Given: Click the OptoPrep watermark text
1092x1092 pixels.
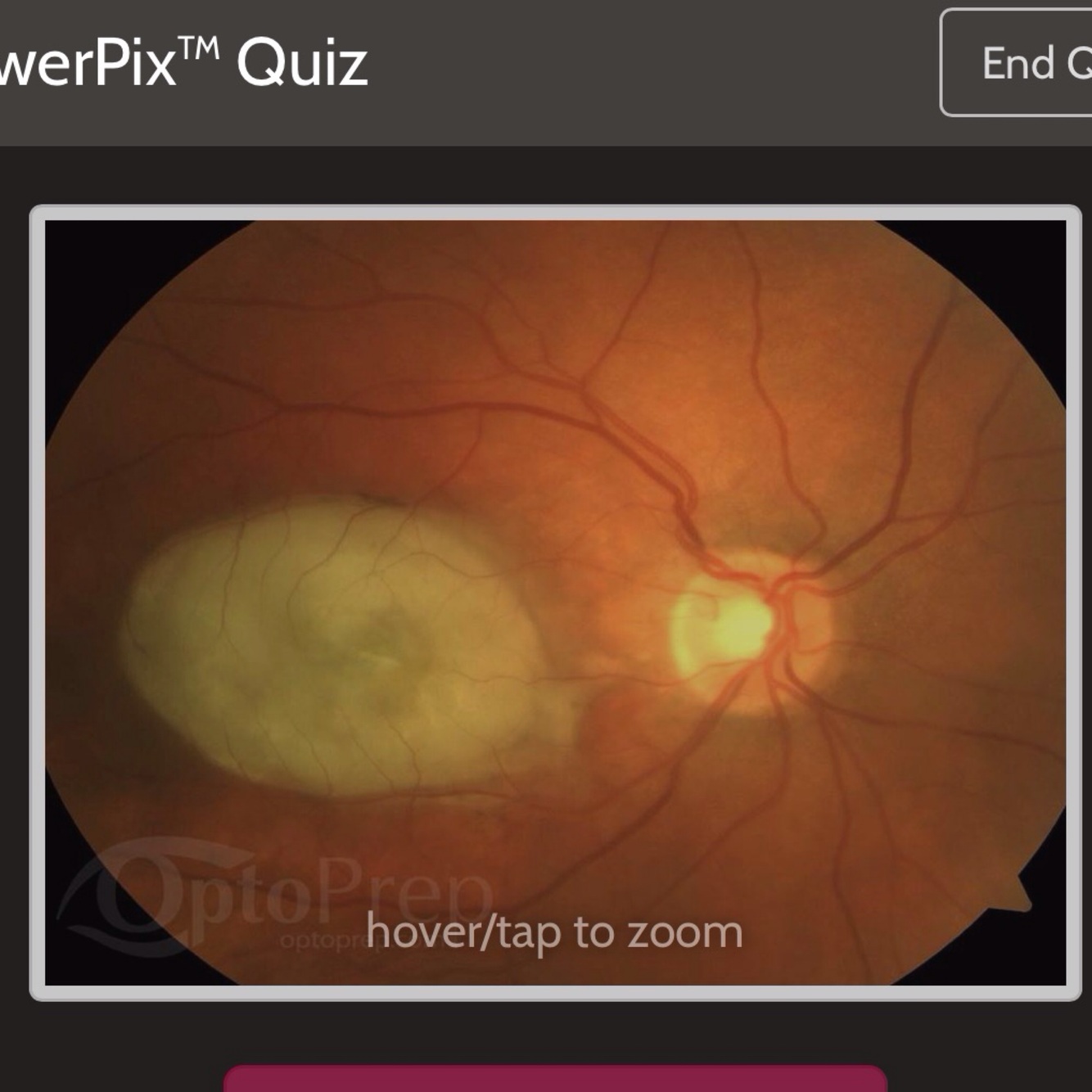Looking at the screenshot, I should coord(327,900).
